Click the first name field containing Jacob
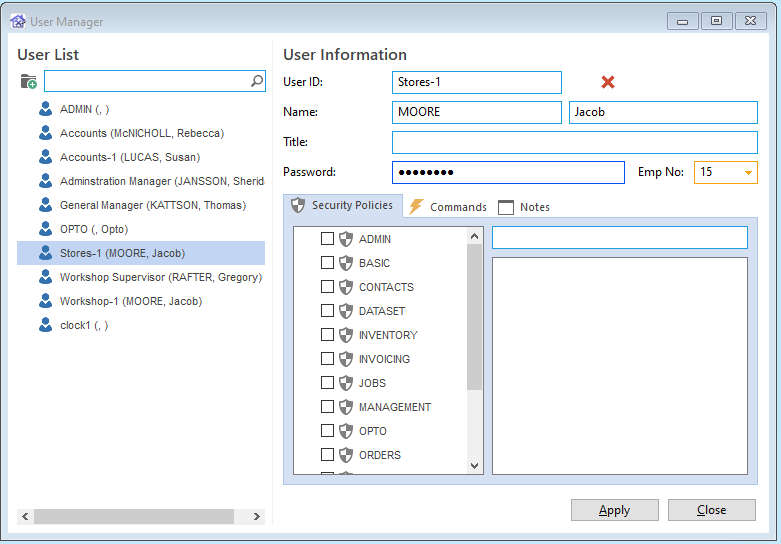The height and width of the screenshot is (544, 781). 663,112
